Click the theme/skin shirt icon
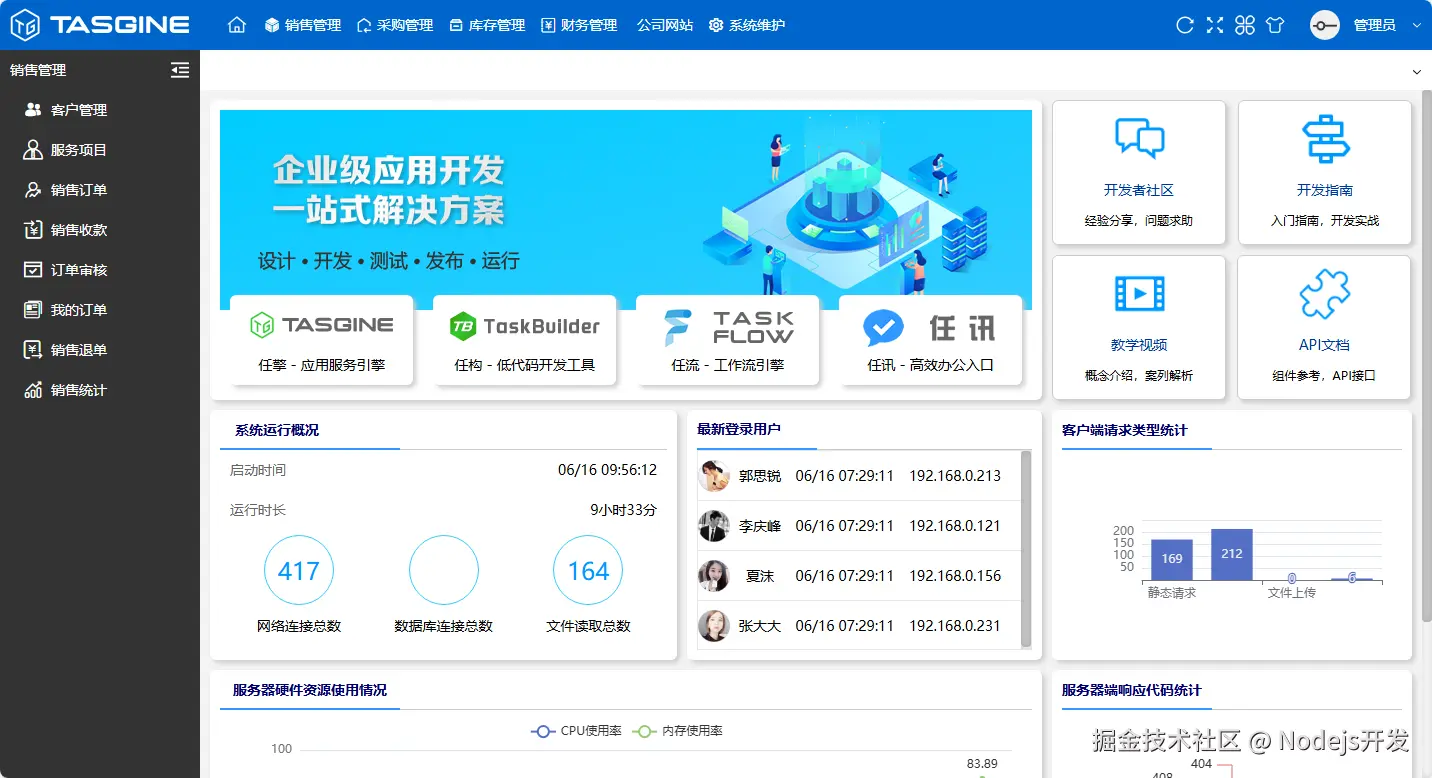The width and height of the screenshot is (1432, 778). (x=1276, y=24)
